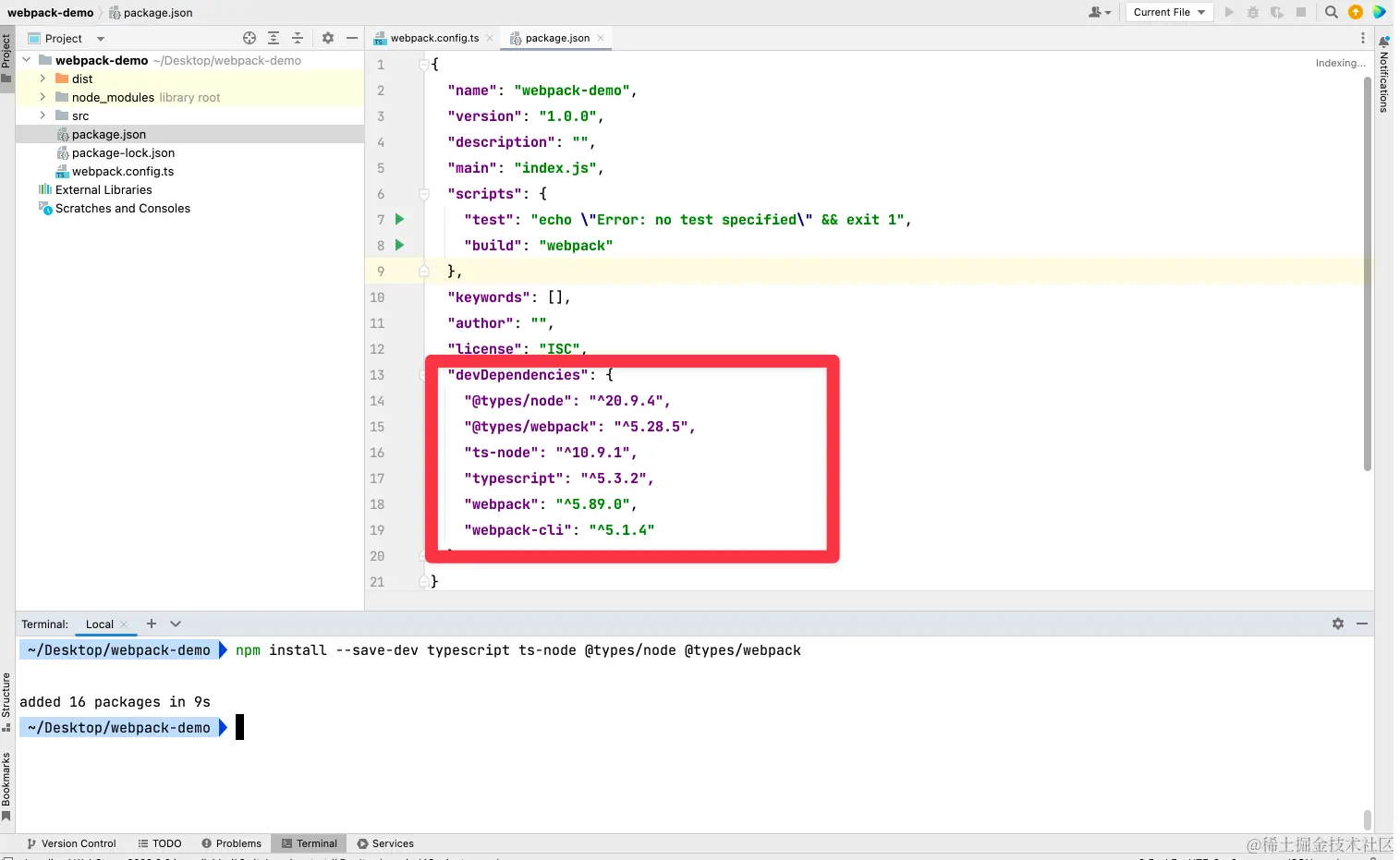1400x860 pixels.
Task: Toggle the Structure side stripe button
Action: (6, 701)
